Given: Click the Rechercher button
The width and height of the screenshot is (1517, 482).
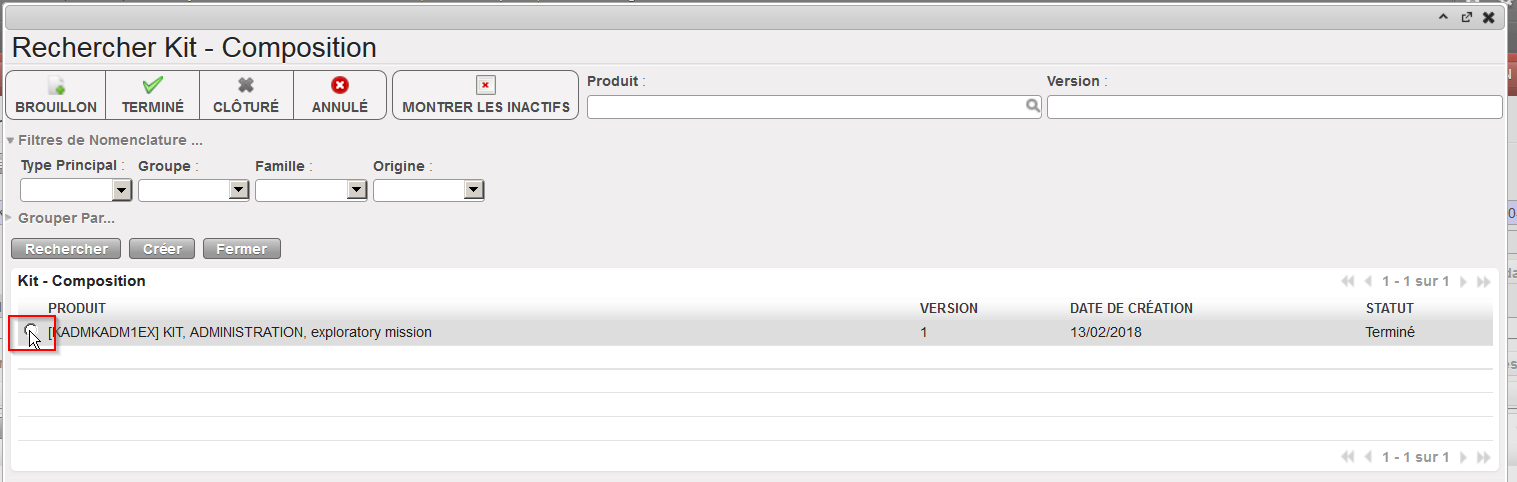Looking at the screenshot, I should [x=66, y=249].
